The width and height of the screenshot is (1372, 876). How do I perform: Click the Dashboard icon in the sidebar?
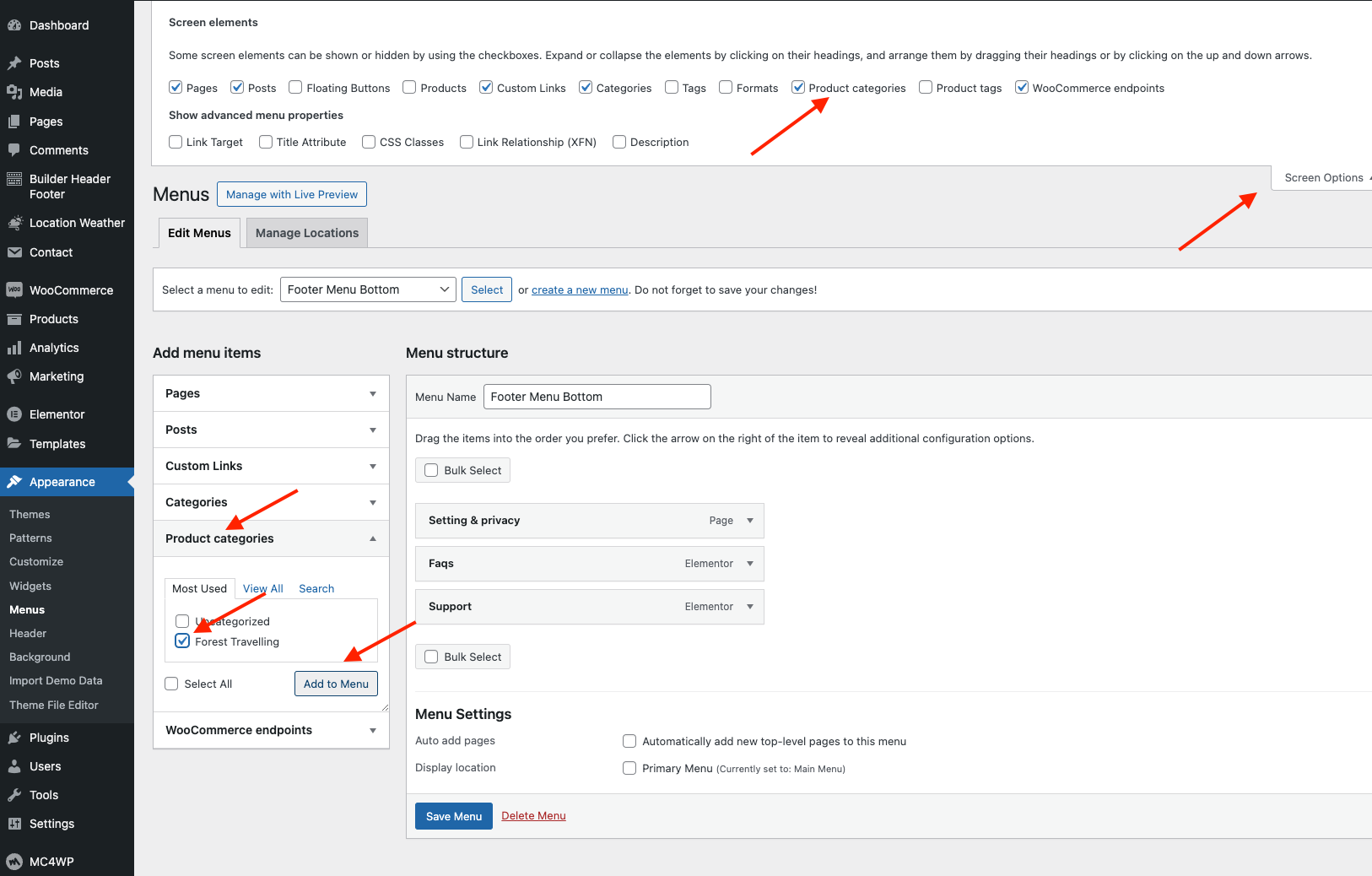click(14, 25)
